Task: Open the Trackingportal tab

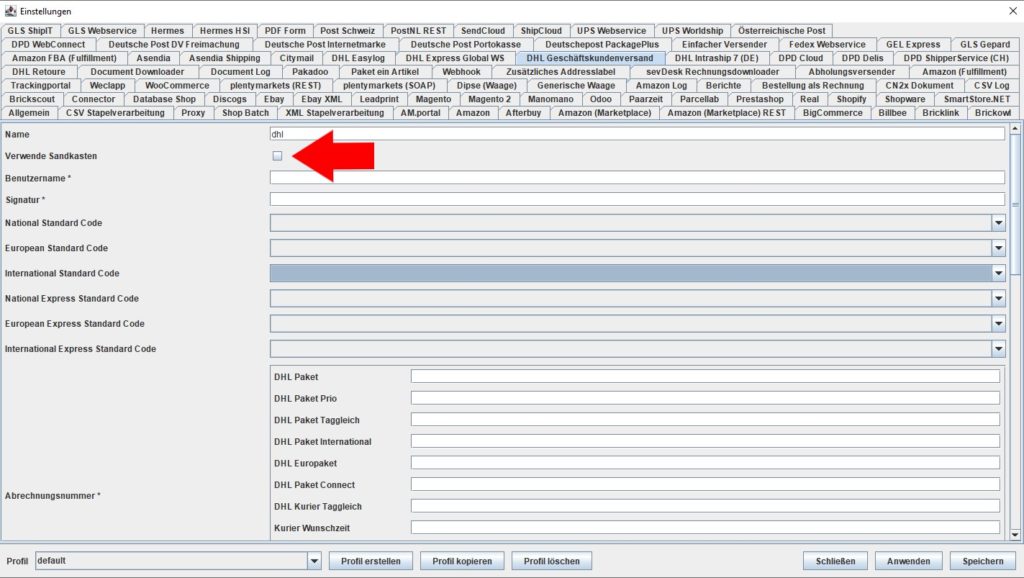Action: 40,86
